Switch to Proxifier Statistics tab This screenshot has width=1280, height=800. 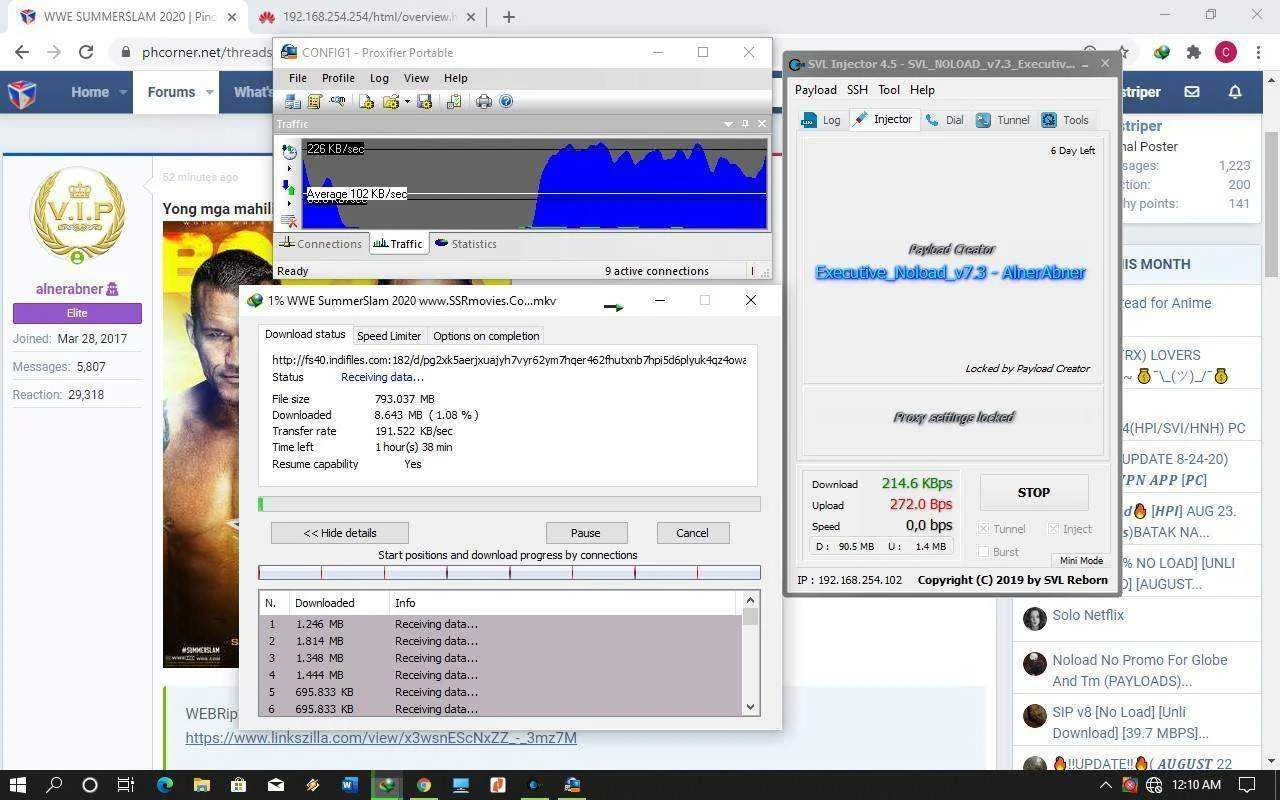[x=465, y=244]
